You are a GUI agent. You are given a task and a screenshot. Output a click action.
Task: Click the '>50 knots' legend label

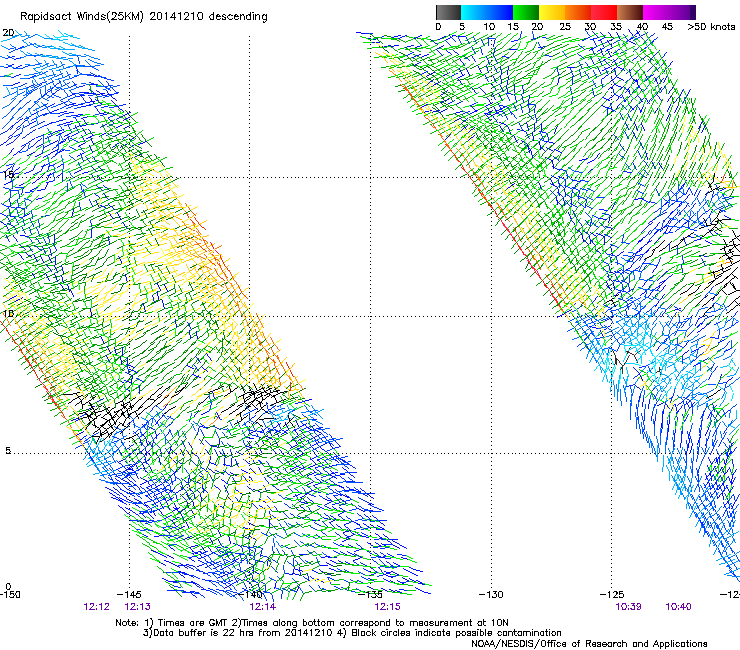[x=711, y=27]
